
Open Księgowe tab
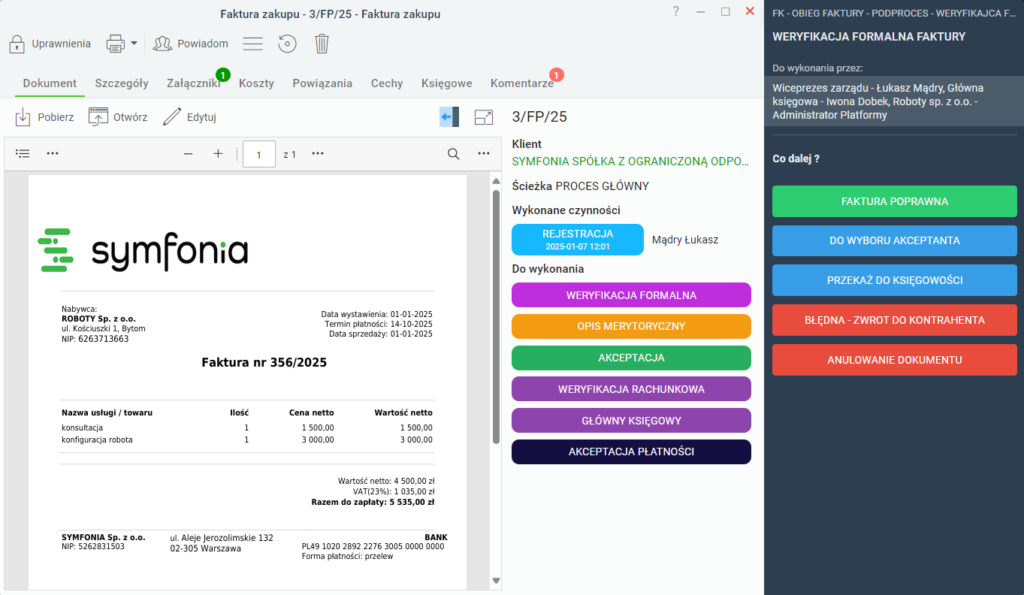point(447,84)
